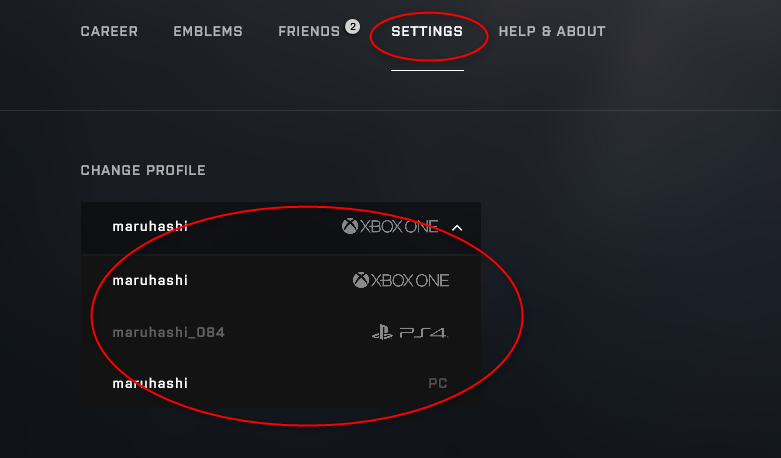This screenshot has width=781, height=458.
Task: Click the PC platform label
Action: coord(438,383)
